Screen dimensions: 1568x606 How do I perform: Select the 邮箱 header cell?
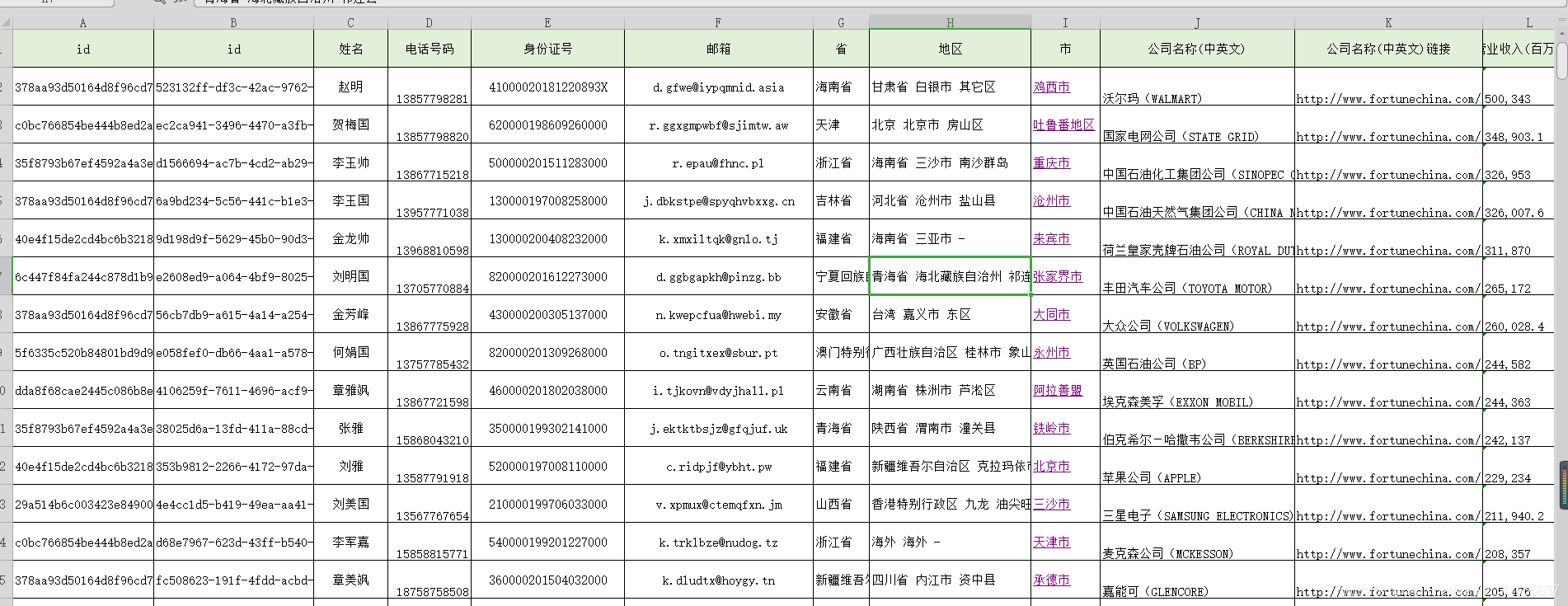[x=718, y=49]
